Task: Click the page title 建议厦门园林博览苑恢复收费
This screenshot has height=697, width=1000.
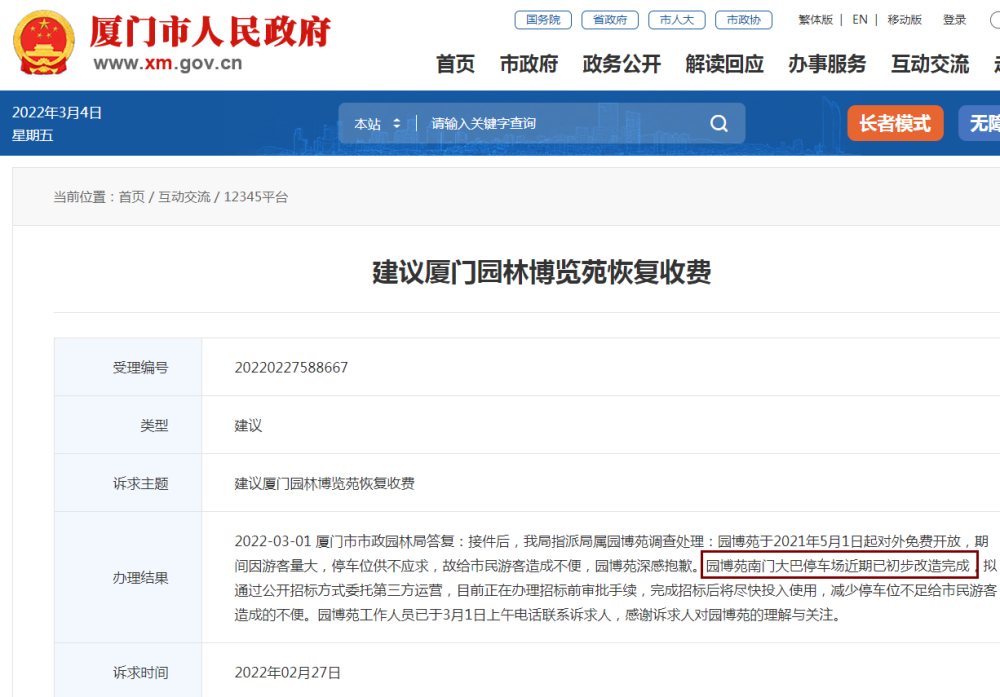Action: click(x=541, y=272)
